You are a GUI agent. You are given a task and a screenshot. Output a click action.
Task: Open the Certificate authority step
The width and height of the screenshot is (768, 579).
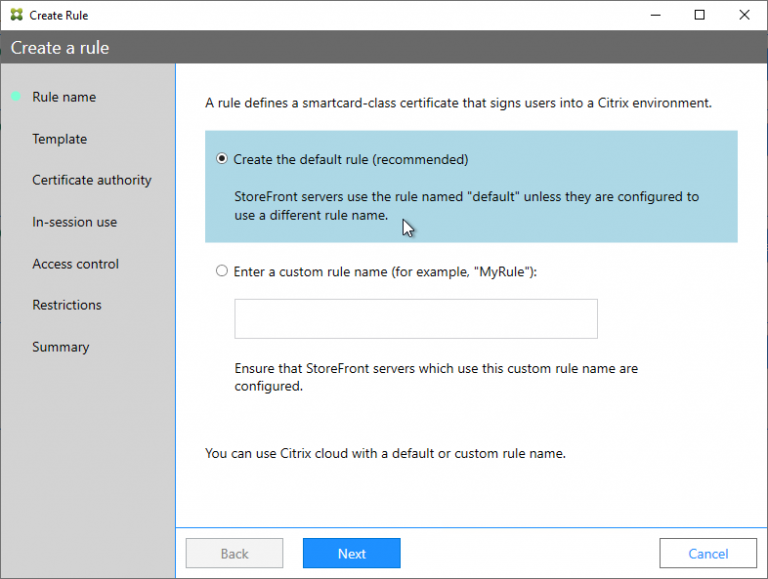coord(92,180)
